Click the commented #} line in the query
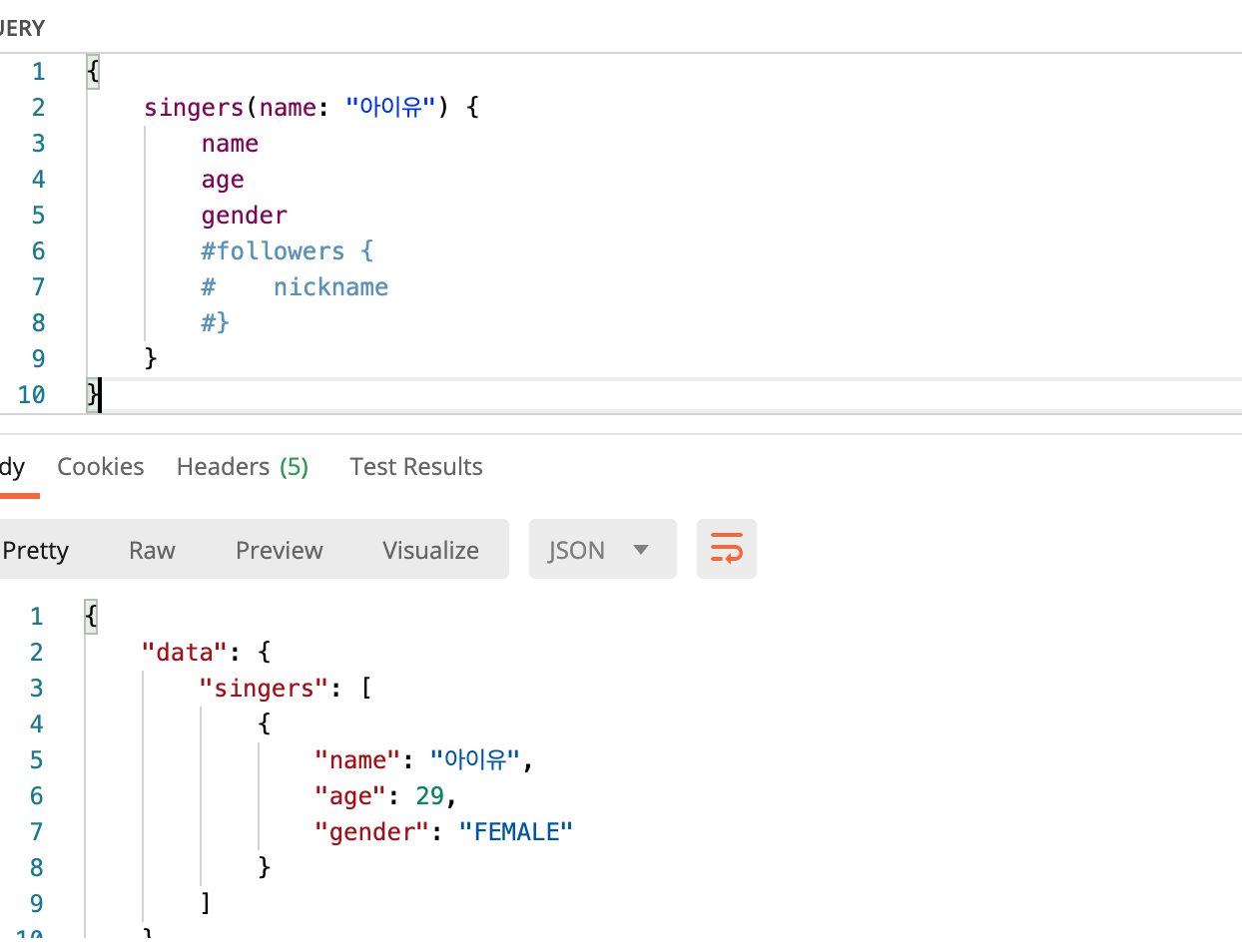Viewport: 1242px width, 952px height. pos(216,322)
